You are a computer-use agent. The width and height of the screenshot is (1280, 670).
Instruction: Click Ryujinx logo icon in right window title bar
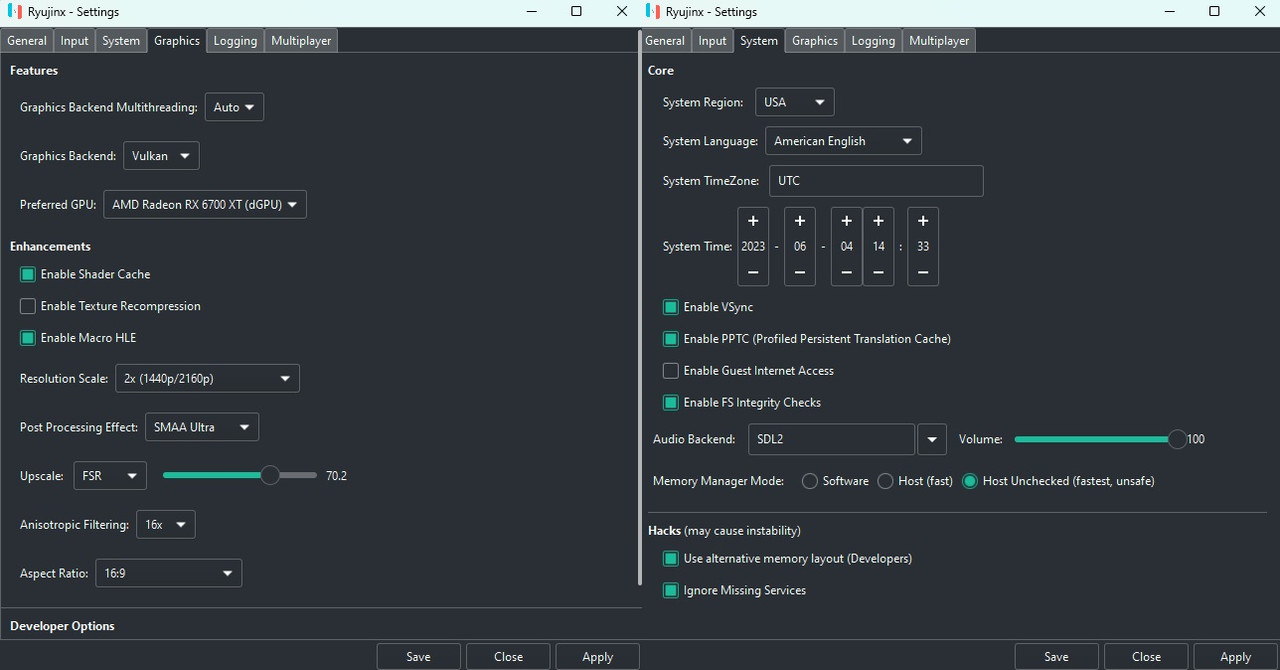(653, 12)
